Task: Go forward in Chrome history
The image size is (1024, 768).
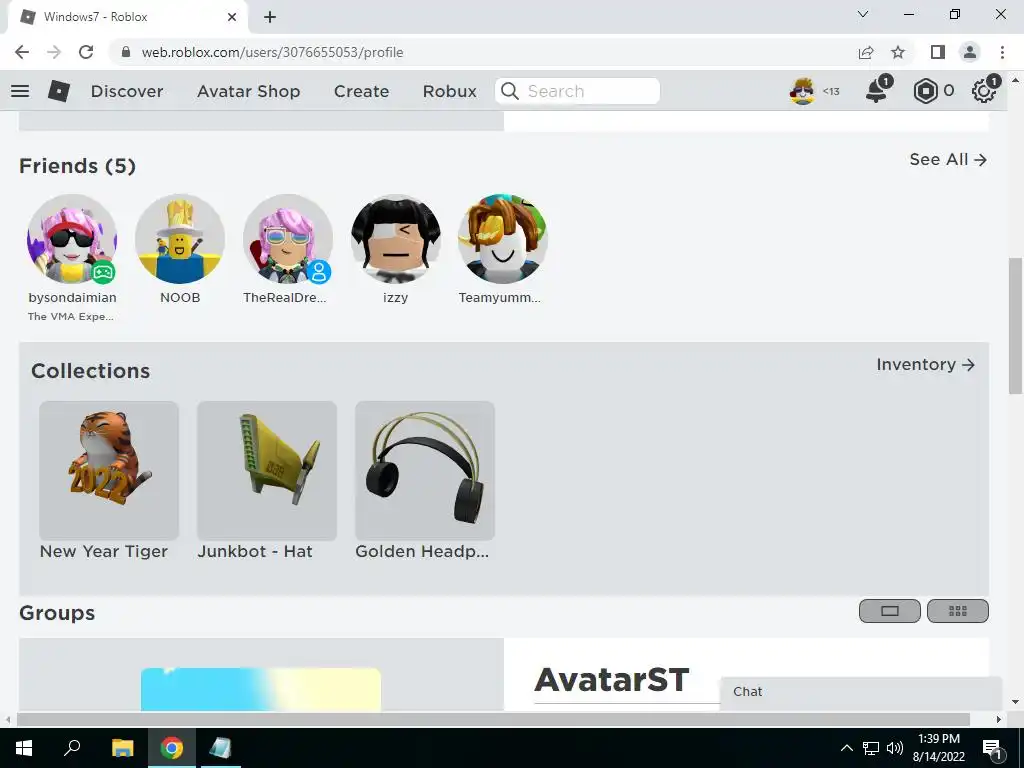Action: pyautogui.click(x=54, y=52)
